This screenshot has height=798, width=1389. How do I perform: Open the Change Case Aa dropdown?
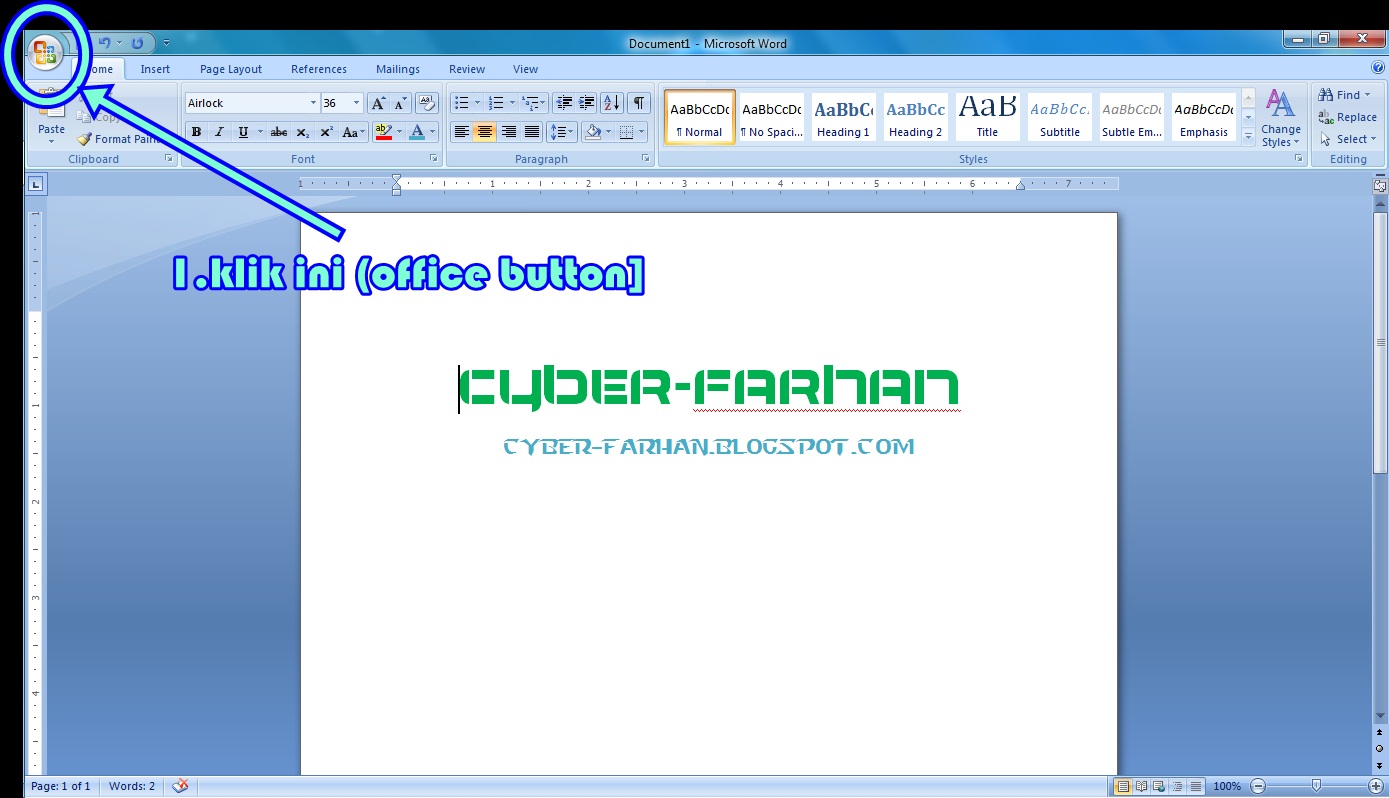tap(354, 132)
